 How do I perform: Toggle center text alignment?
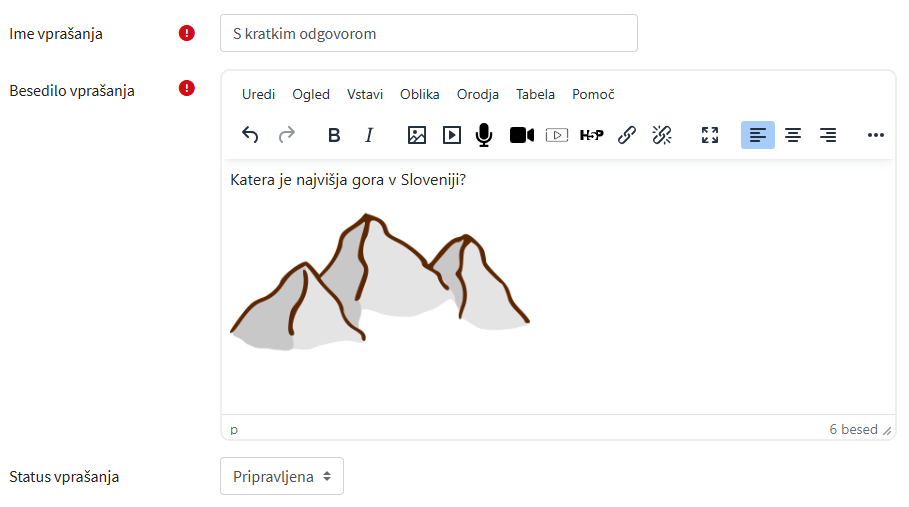click(x=793, y=135)
